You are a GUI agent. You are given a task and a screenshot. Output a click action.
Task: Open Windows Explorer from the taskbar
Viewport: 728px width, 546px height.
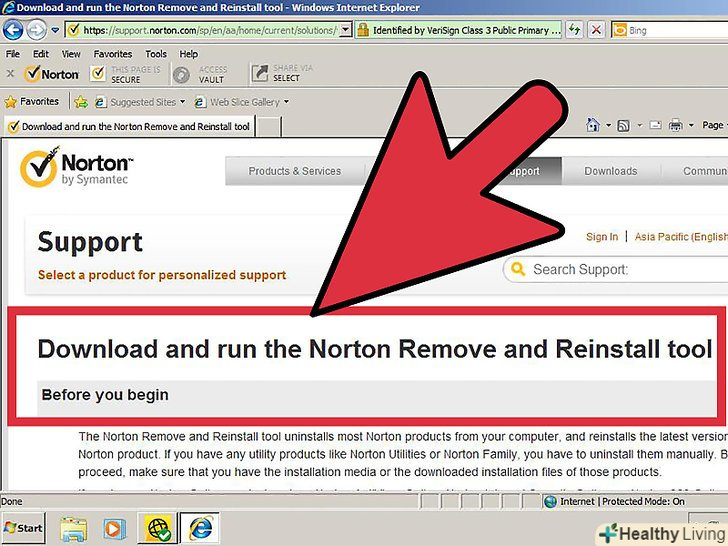[73, 528]
